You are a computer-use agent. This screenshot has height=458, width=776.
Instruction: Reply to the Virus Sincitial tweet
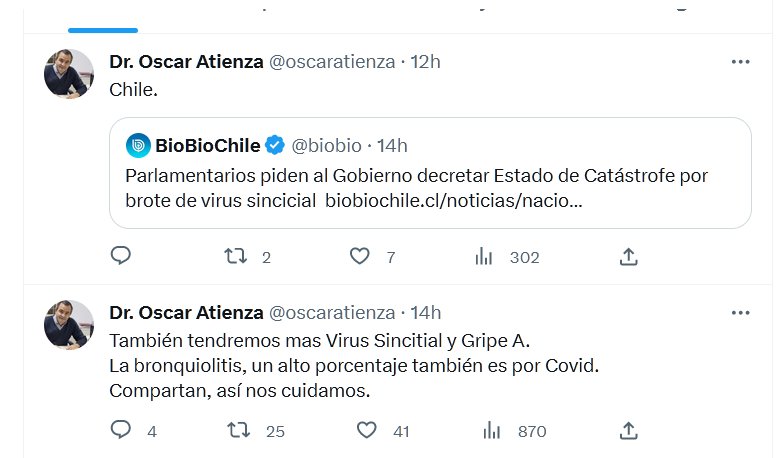click(121, 431)
